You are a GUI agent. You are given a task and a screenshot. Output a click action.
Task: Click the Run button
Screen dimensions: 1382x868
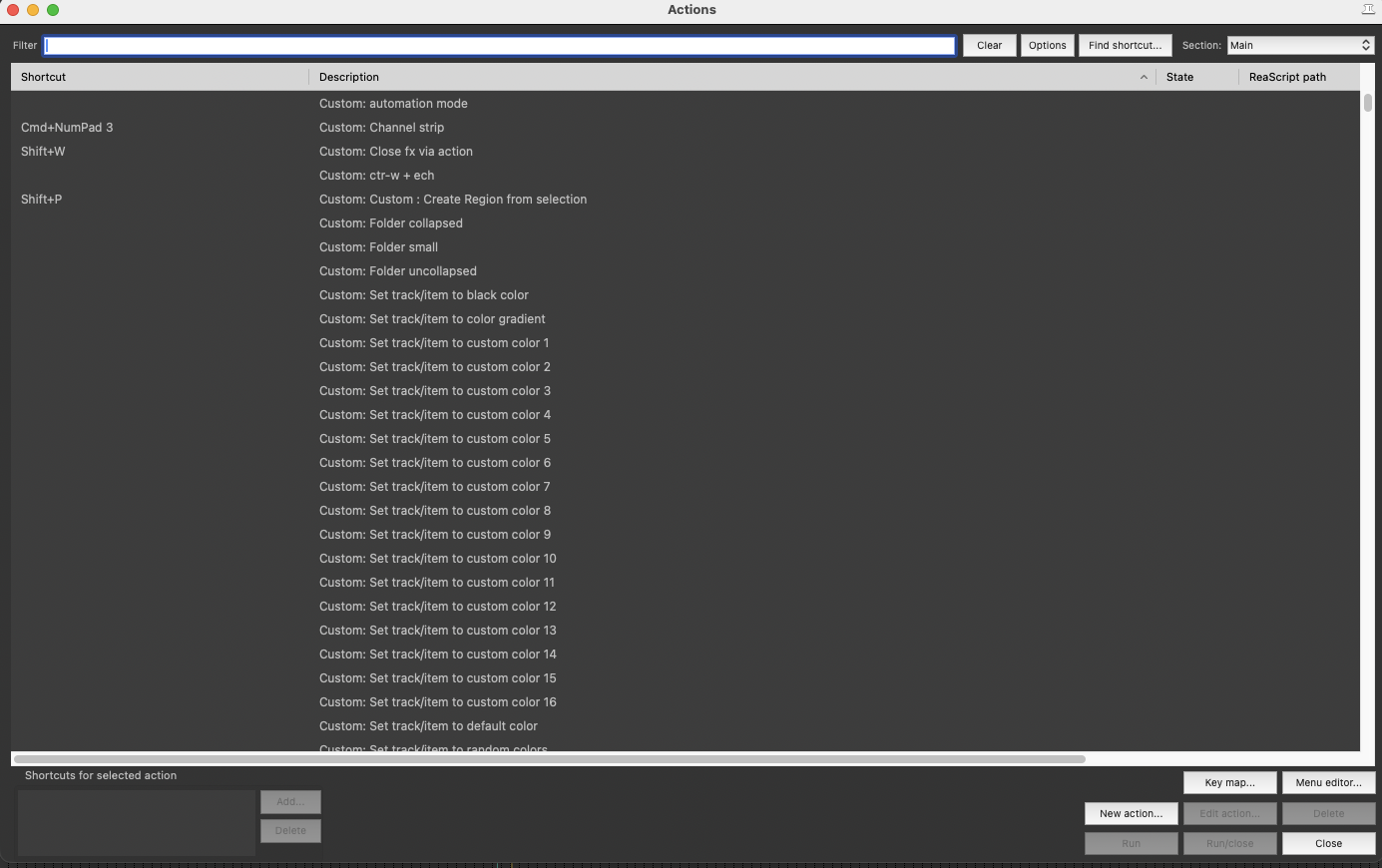point(1131,843)
